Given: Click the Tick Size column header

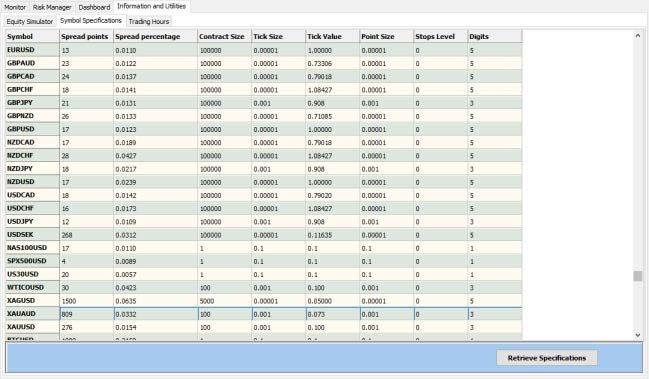Looking at the screenshot, I should point(279,36).
